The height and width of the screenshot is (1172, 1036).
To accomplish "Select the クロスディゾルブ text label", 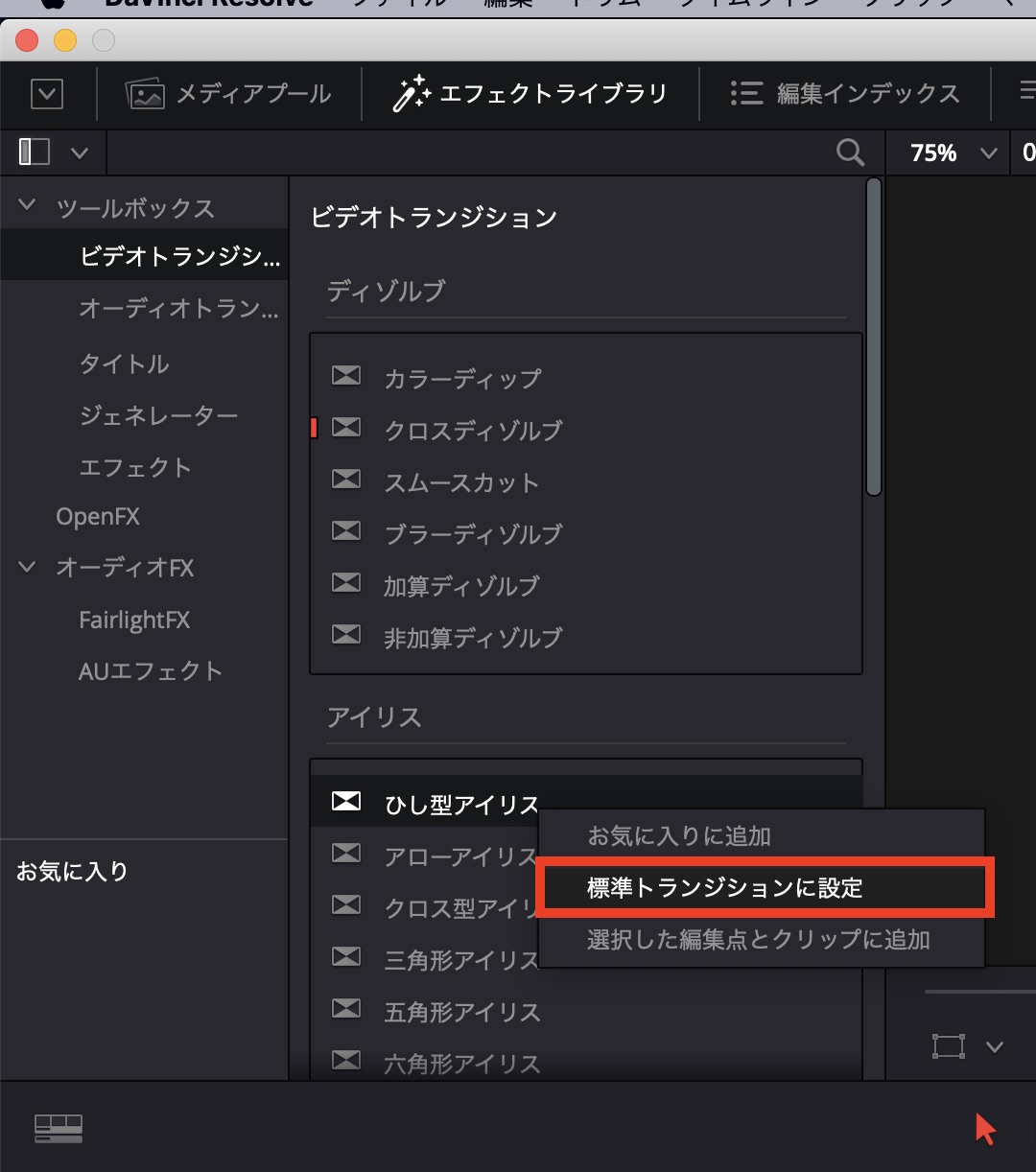I will pyautogui.click(x=473, y=431).
